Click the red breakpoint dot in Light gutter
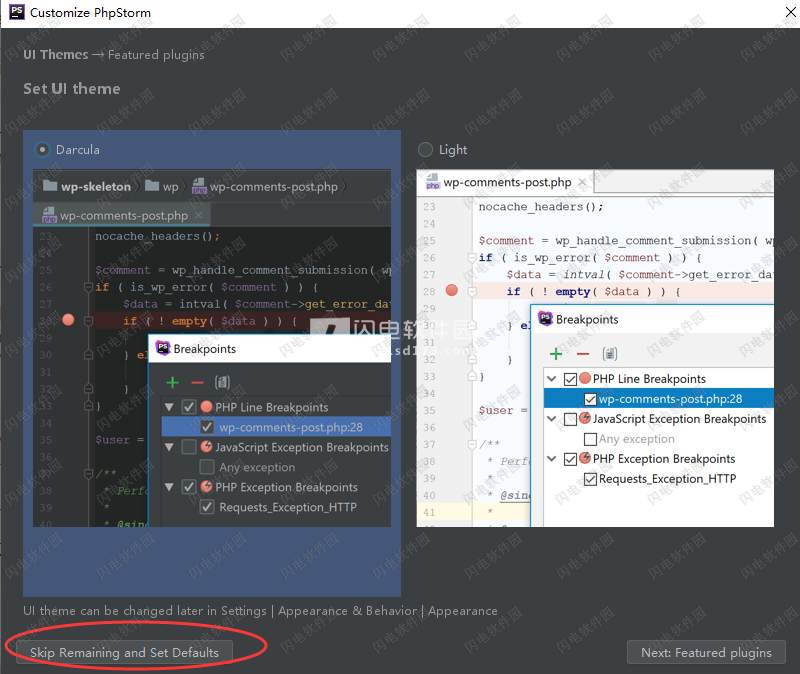 452,290
